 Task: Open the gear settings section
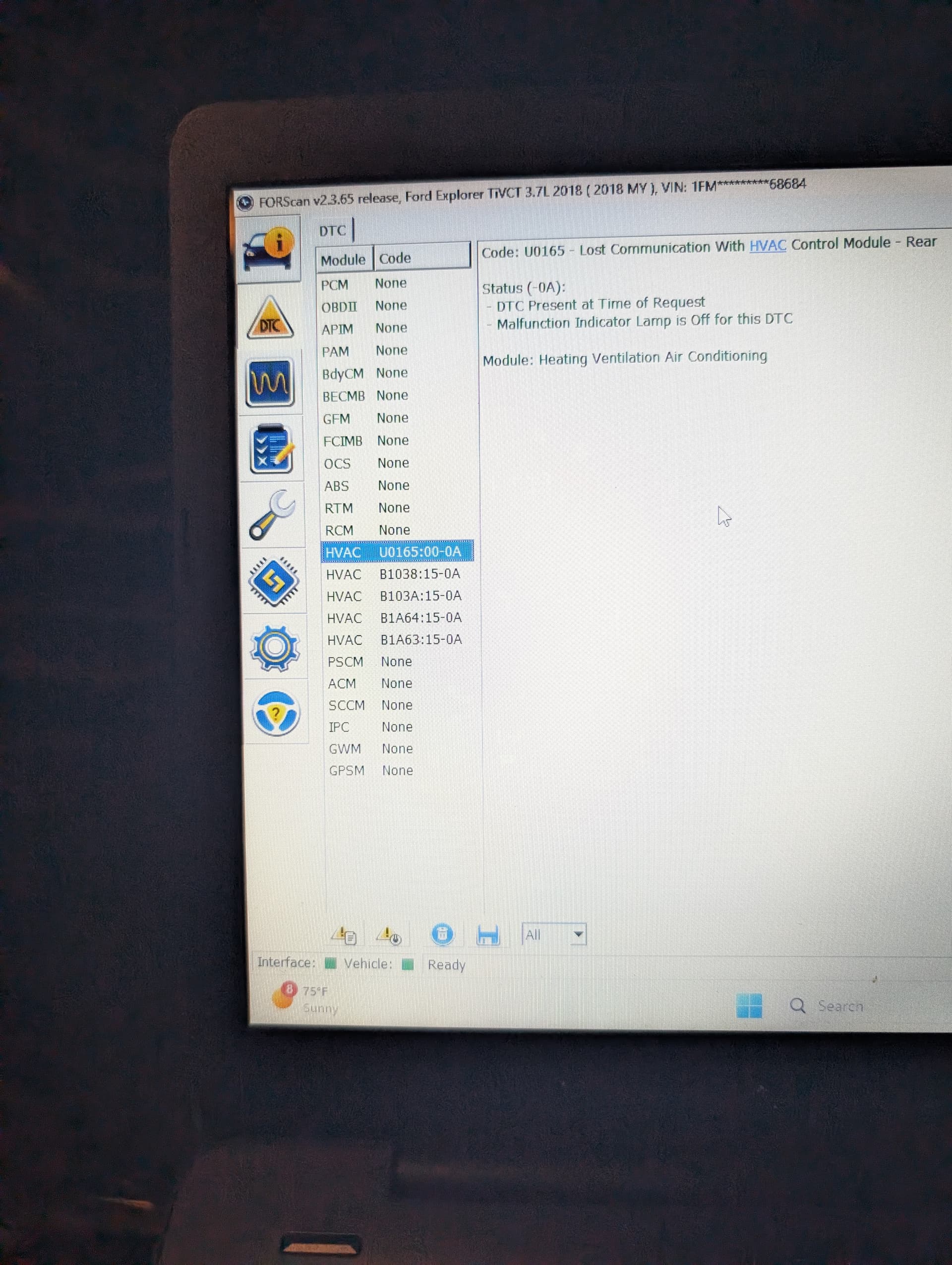(275, 648)
